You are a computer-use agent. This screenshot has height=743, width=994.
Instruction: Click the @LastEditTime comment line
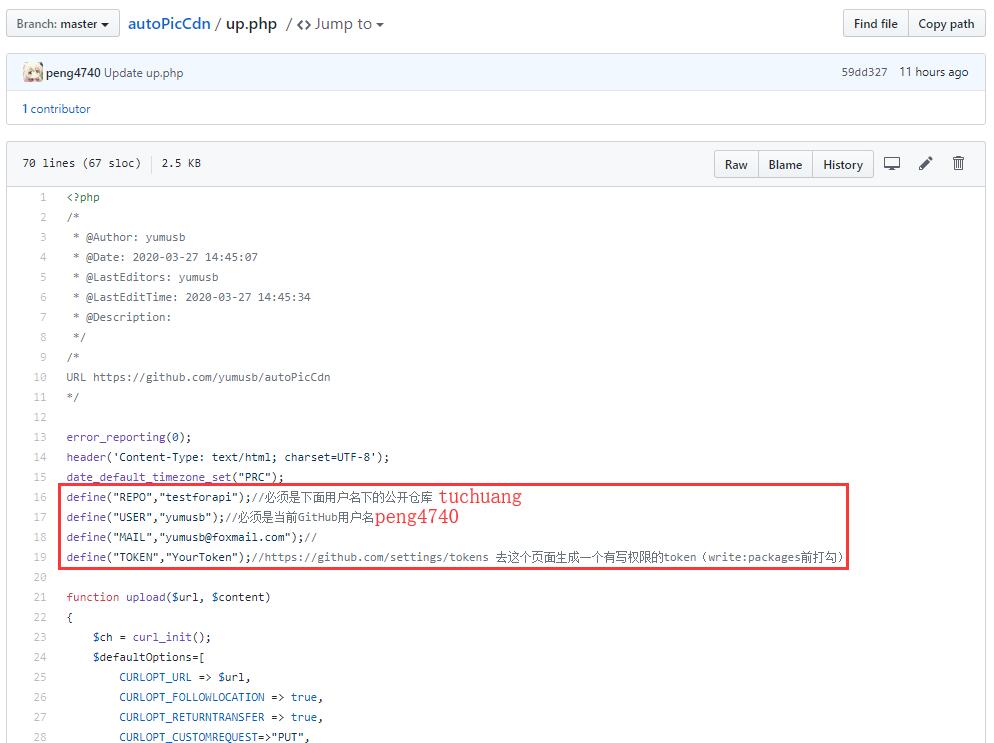tap(191, 297)
